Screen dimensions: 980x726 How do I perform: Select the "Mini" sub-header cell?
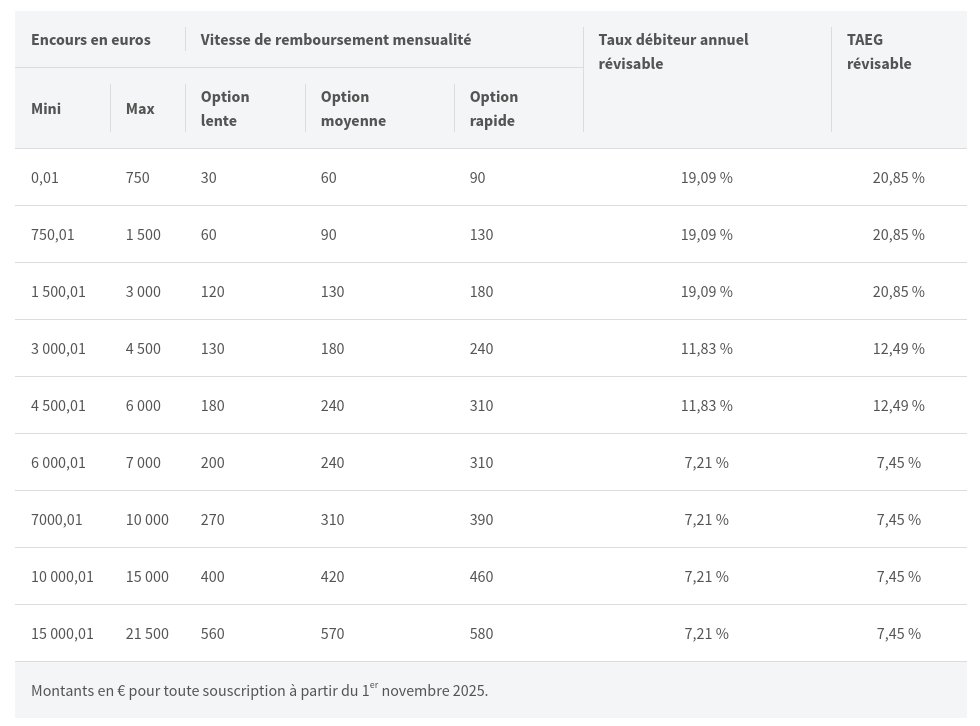[46, 108]
